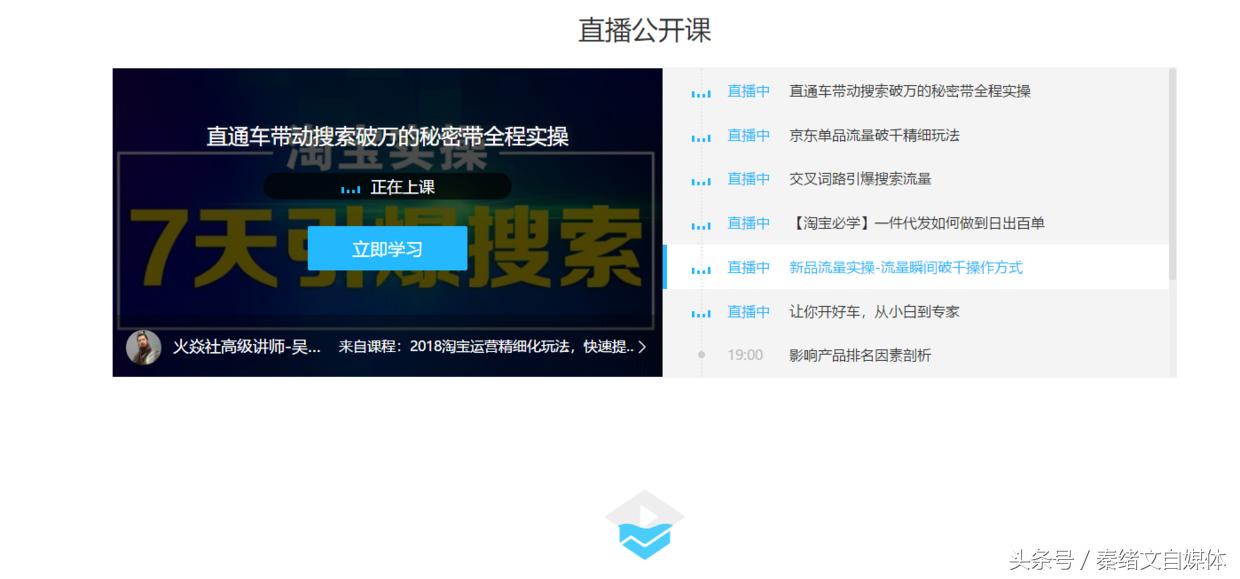
Task: Click the scrollbar on the right of the course list
Action: click(1171, 160)
